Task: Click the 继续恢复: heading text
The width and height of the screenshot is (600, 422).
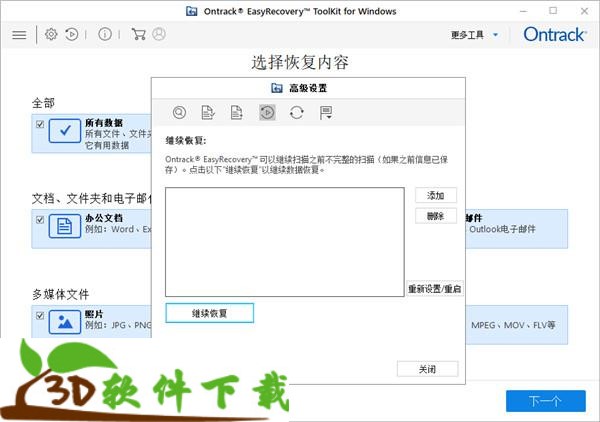Action: click(186, 141)
